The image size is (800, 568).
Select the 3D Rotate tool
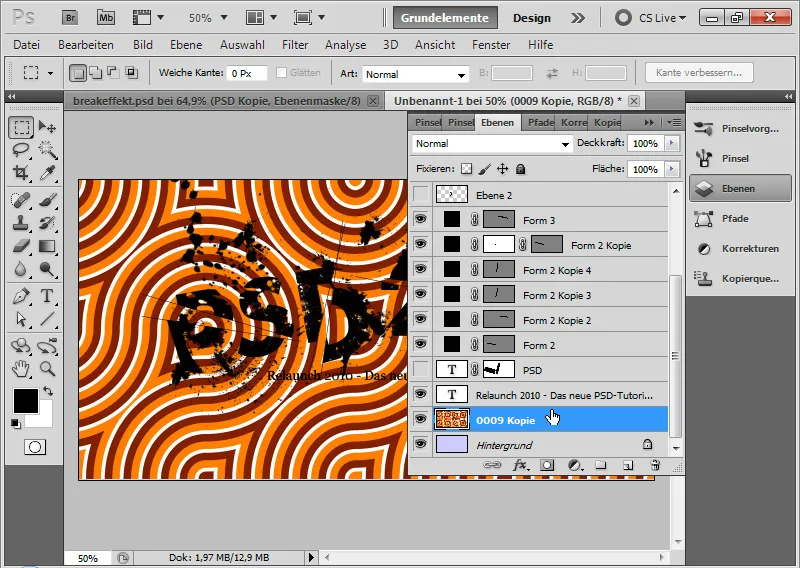click(x=21, y=346)
